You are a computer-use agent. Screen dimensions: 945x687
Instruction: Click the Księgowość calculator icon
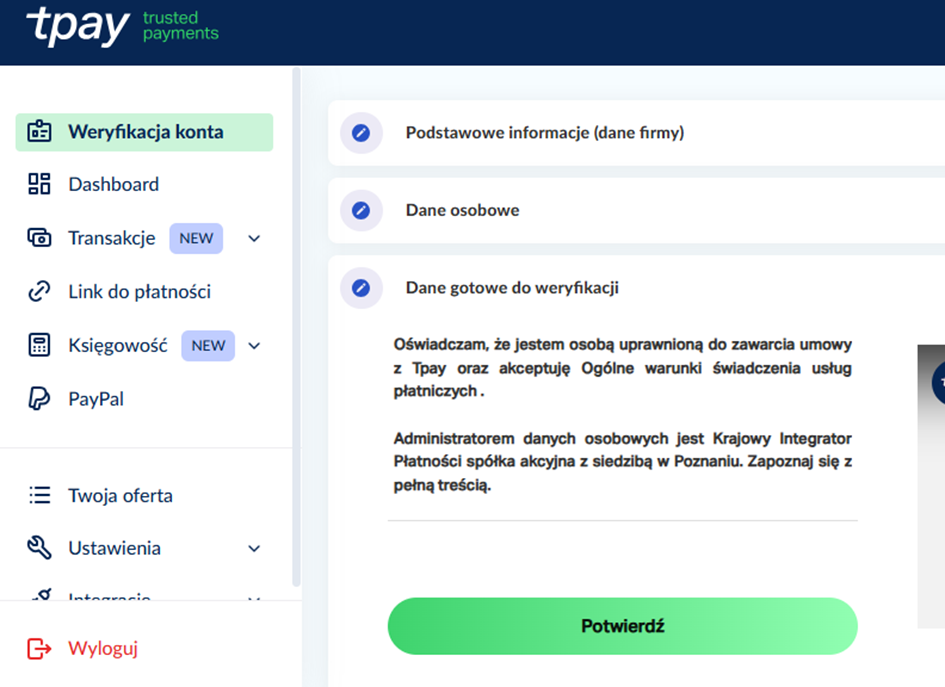(39, 345)
